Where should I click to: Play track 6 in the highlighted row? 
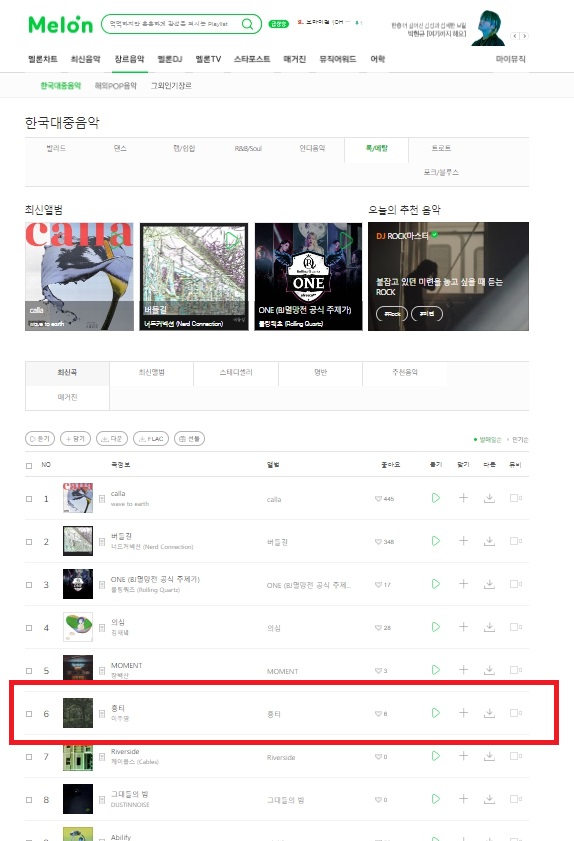point(436,713)
